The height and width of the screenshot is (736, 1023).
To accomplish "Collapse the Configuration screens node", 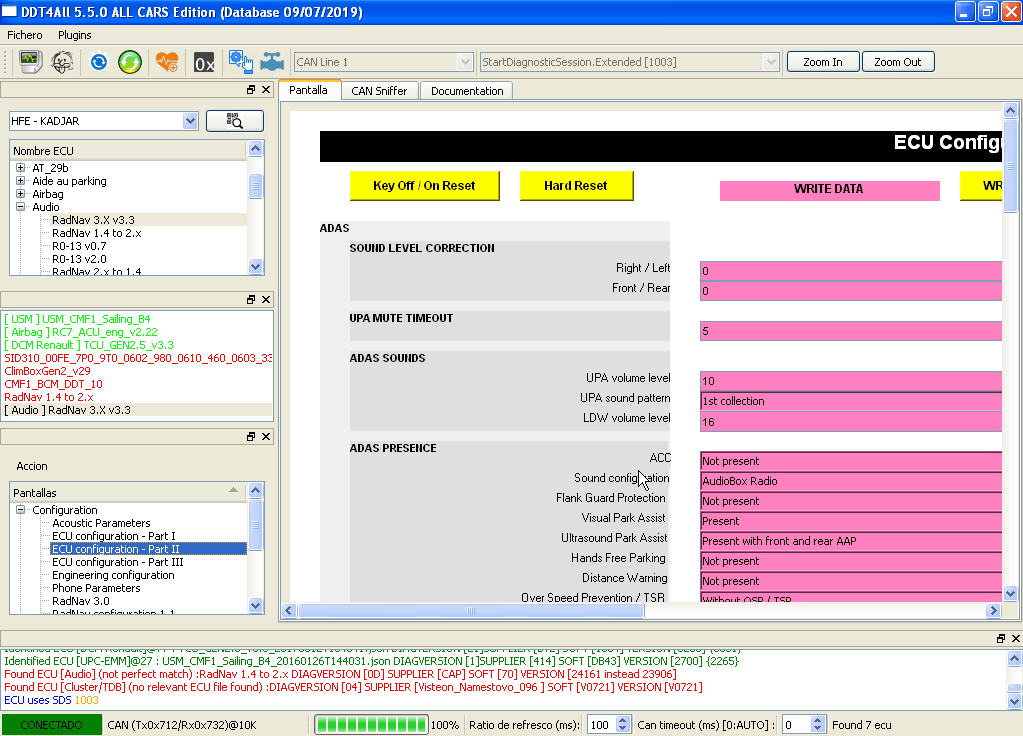I will [21, 510].
